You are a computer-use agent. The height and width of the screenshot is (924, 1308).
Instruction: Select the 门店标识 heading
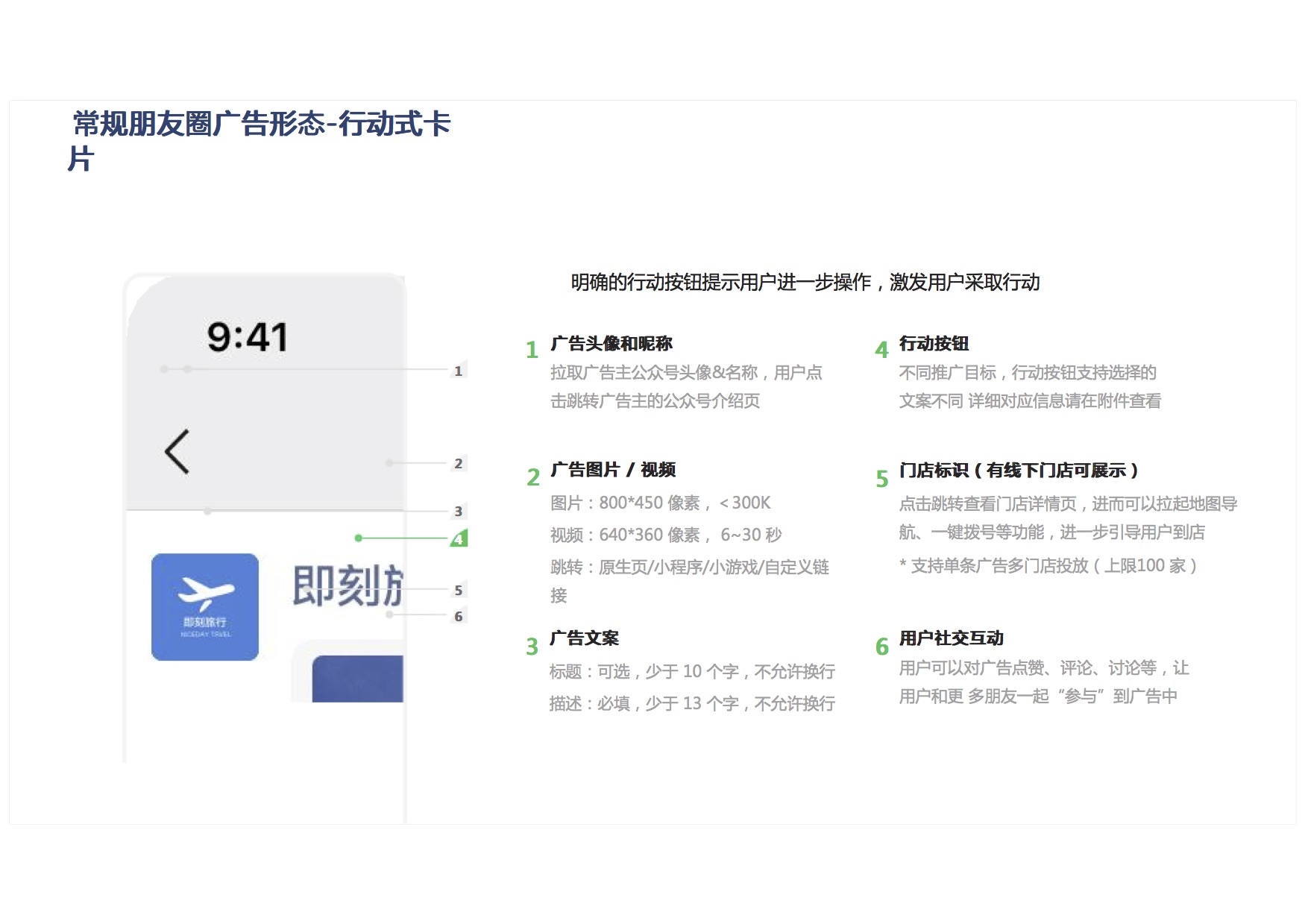(x=1018, y=471)
